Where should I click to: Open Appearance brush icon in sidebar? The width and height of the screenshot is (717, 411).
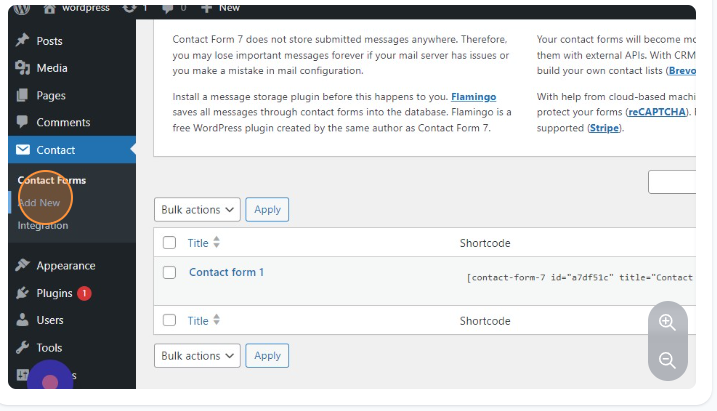pyautogui.click(x=23, y=266)
